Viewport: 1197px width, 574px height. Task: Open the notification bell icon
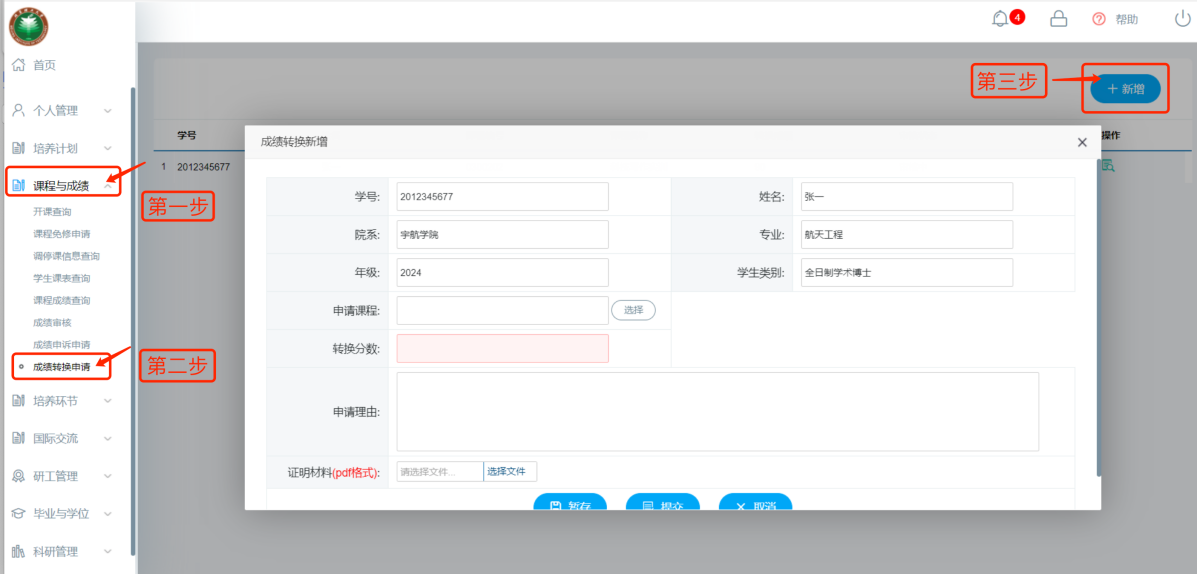pyautogui.click(x=1001, y=19)
